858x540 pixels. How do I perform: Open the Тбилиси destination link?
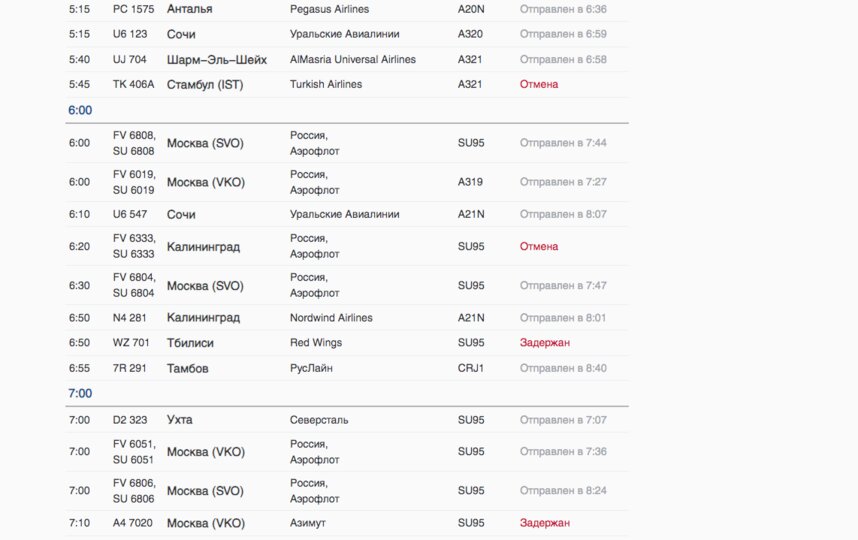[190, 343]
